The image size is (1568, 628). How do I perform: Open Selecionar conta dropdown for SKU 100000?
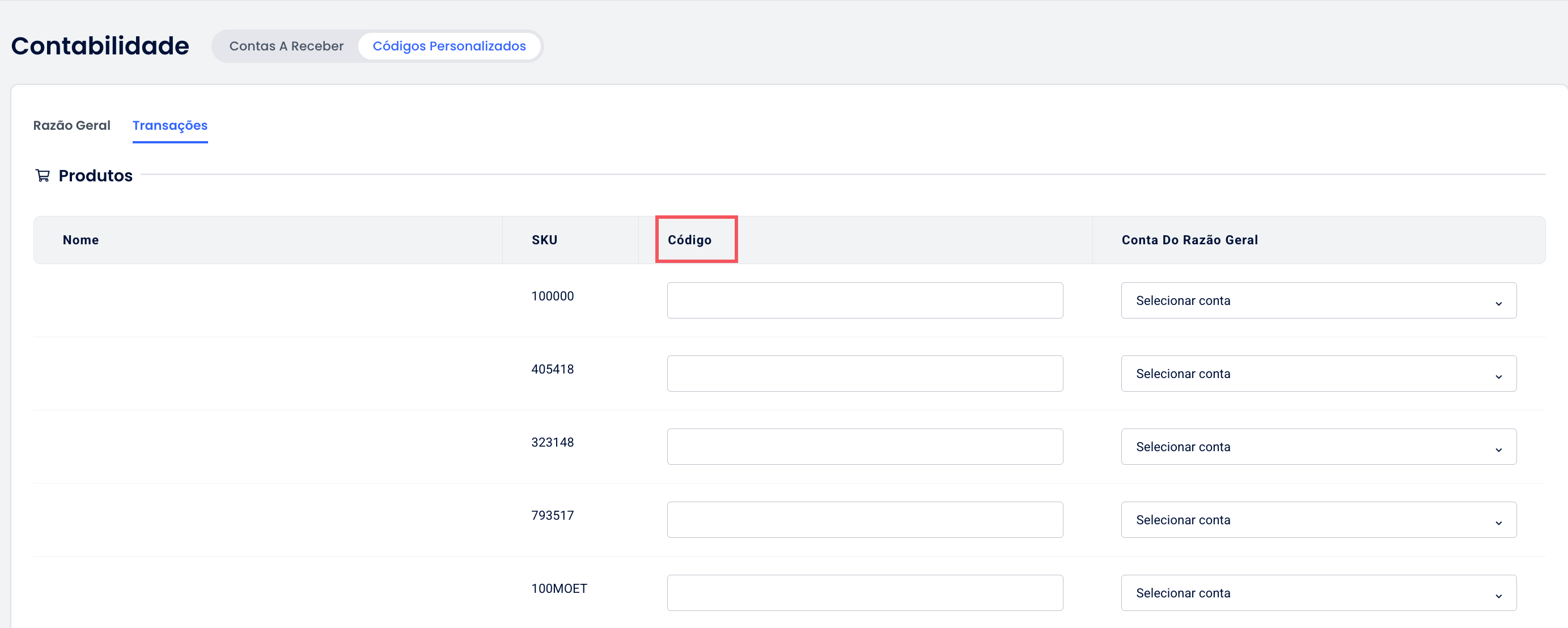pyautogui.click(x=1318, y=300)
